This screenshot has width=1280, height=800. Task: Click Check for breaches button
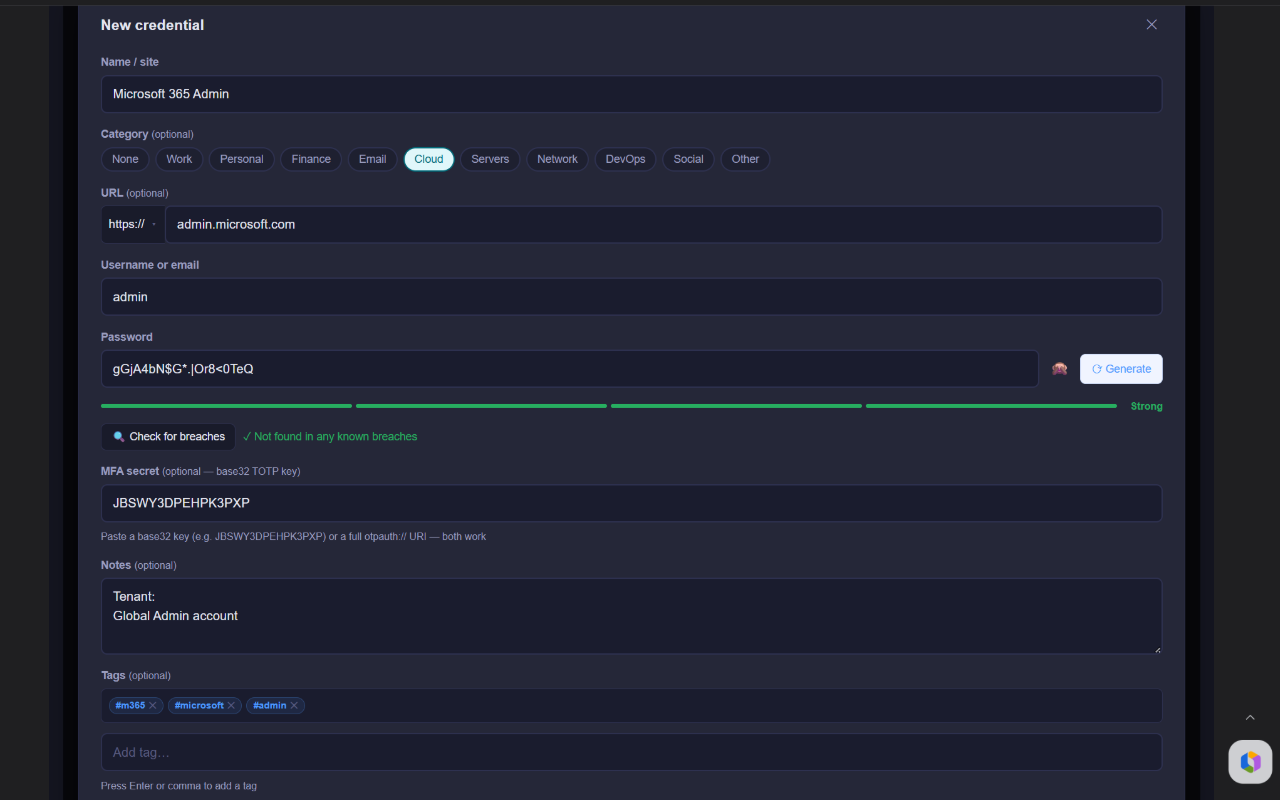coord(168,437)
